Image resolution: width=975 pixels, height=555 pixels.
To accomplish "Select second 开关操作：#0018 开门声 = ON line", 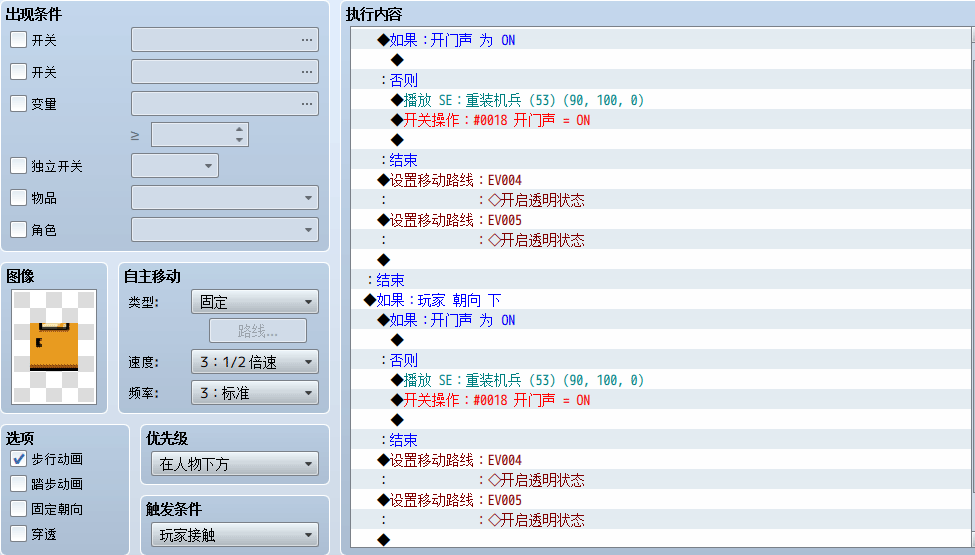I will pos(660,400).
